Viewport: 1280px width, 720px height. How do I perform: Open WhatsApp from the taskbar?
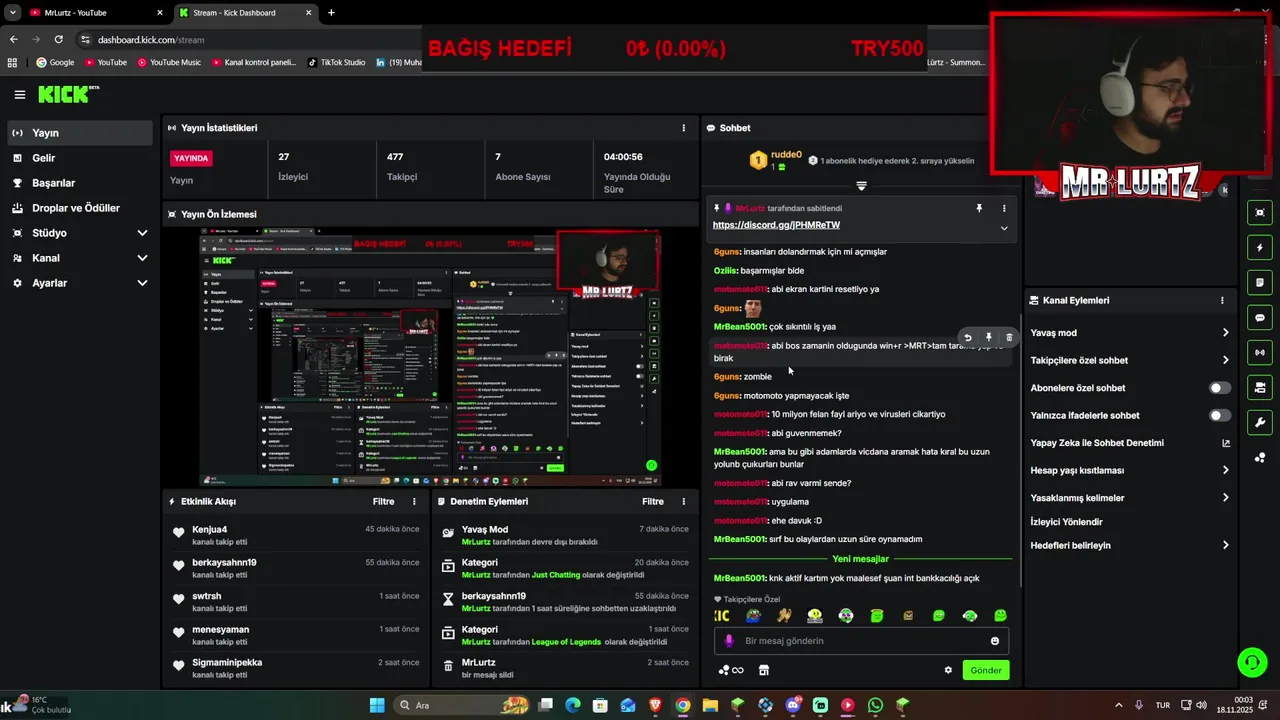(875, 705)
